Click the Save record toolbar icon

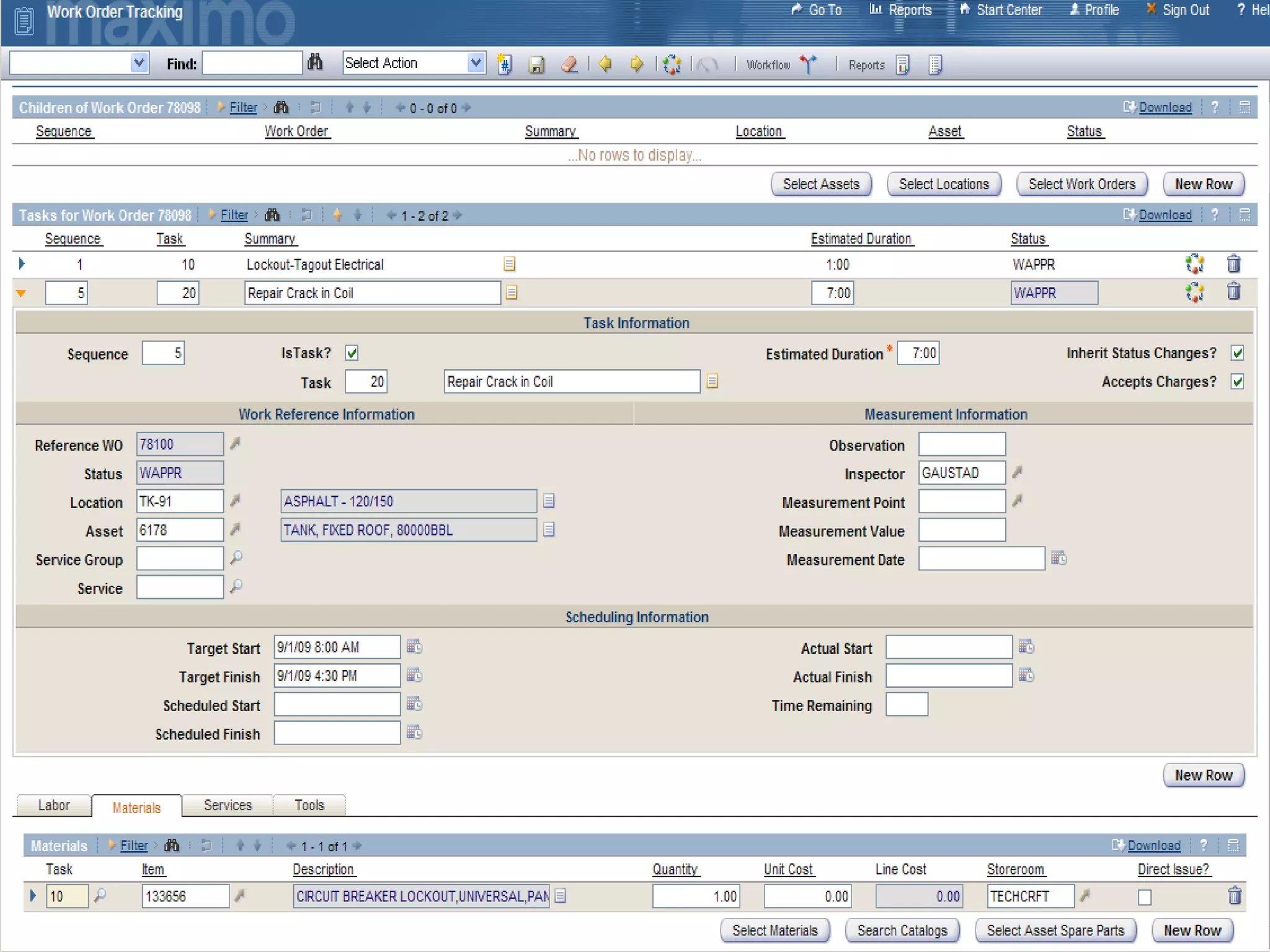coord(536,64)
